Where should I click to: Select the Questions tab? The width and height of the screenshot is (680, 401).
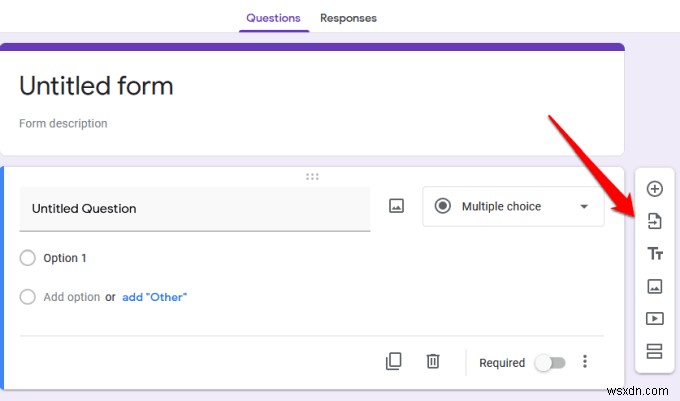point(273,18)
